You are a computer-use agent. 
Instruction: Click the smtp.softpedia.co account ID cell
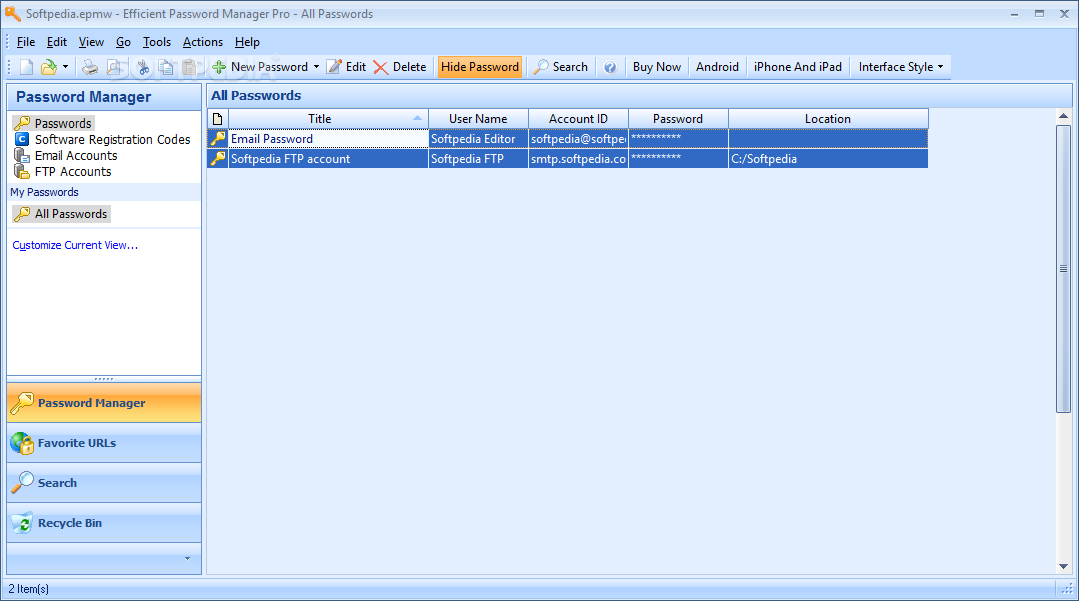pos(578,158)
